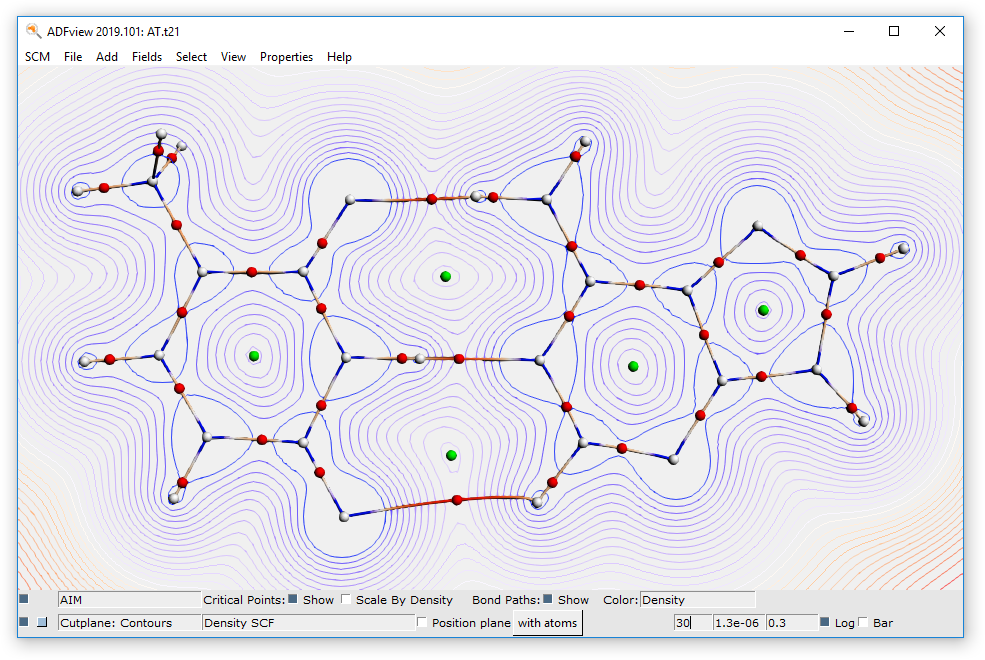
Task: Click the maximum value field 0.3
Action: [x=792, y=623]
